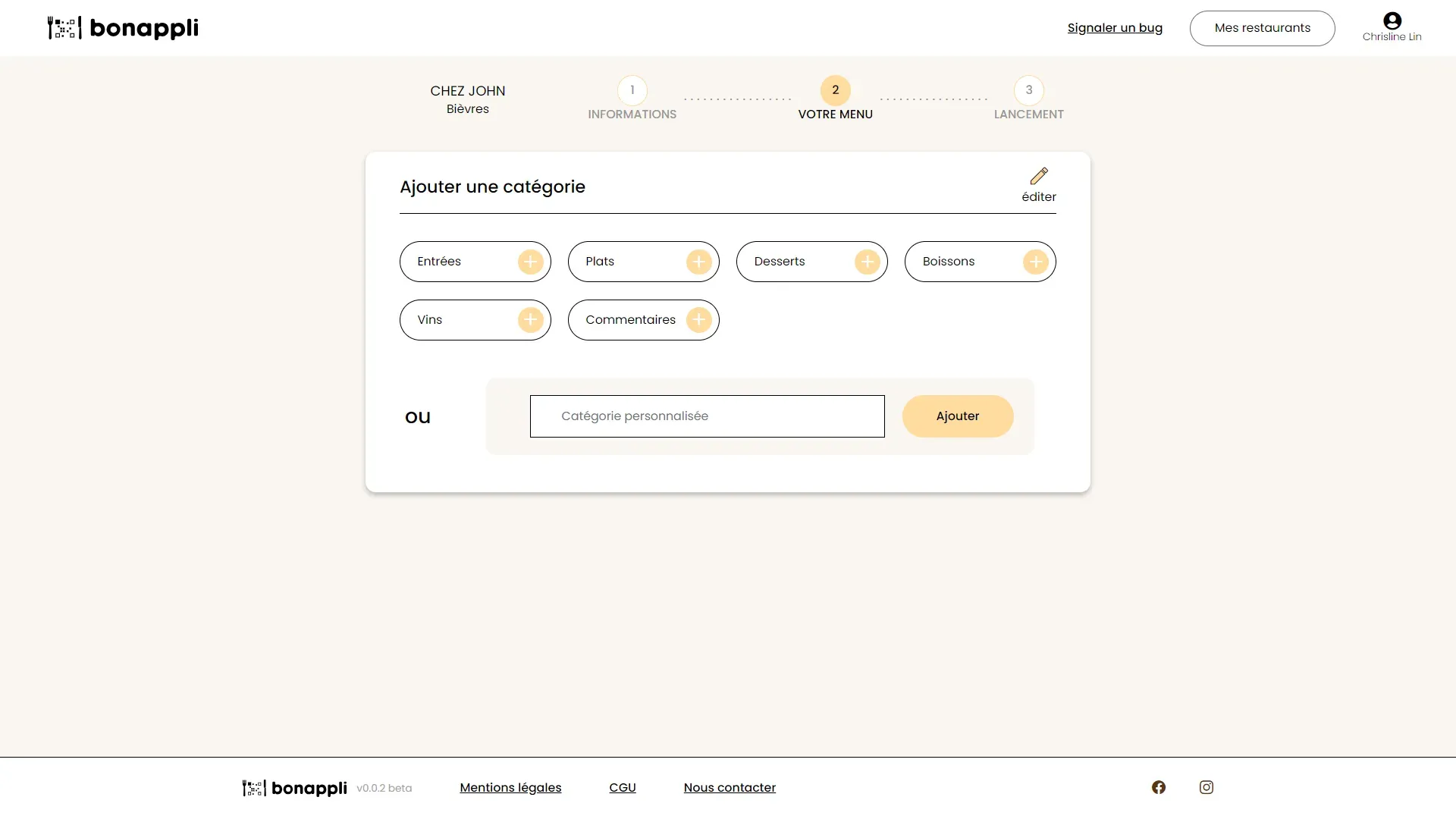Click the bonappli logo in the footer

(295, 788)
